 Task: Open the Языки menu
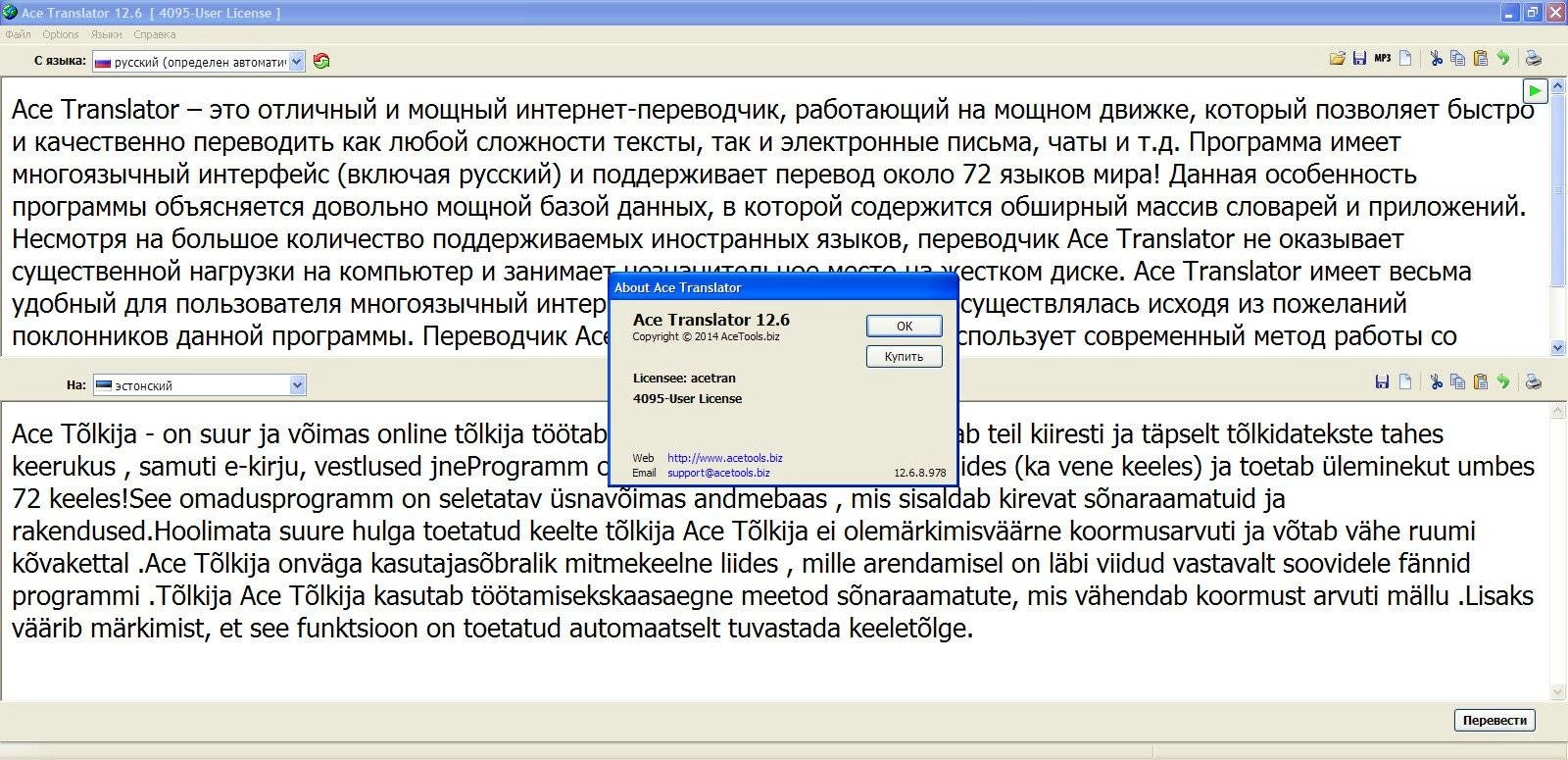tap(106, 34)
